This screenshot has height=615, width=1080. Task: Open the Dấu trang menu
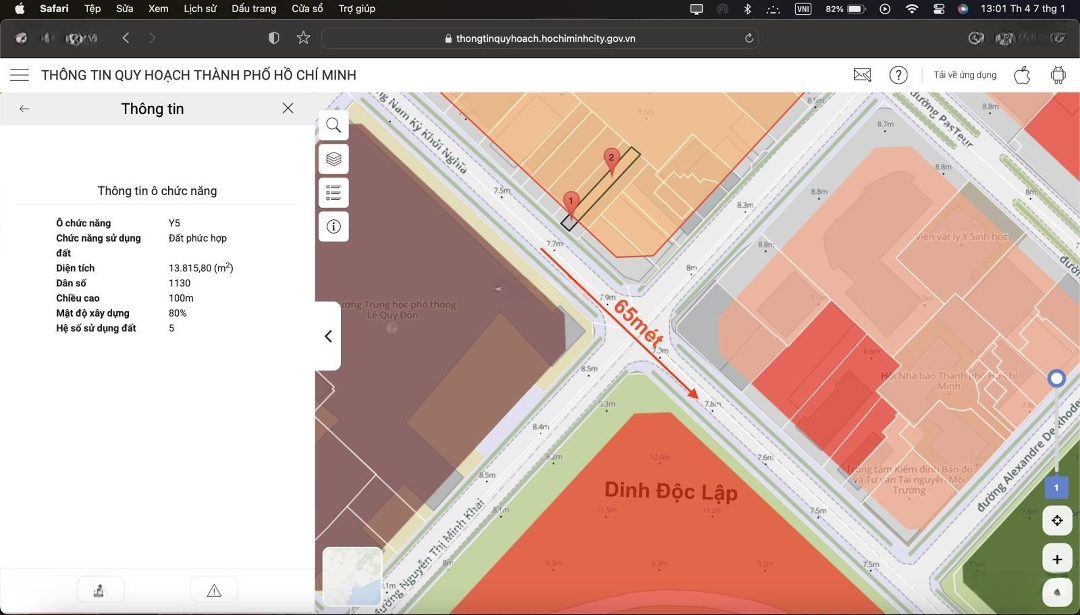pos(253,9)
